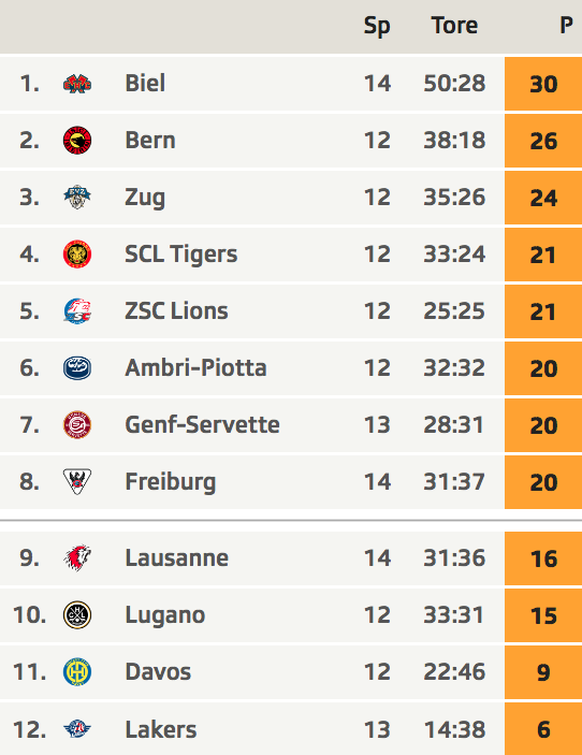Click the Lausanne lion logo
The image size is (582, 755).
tap(77, 558)
